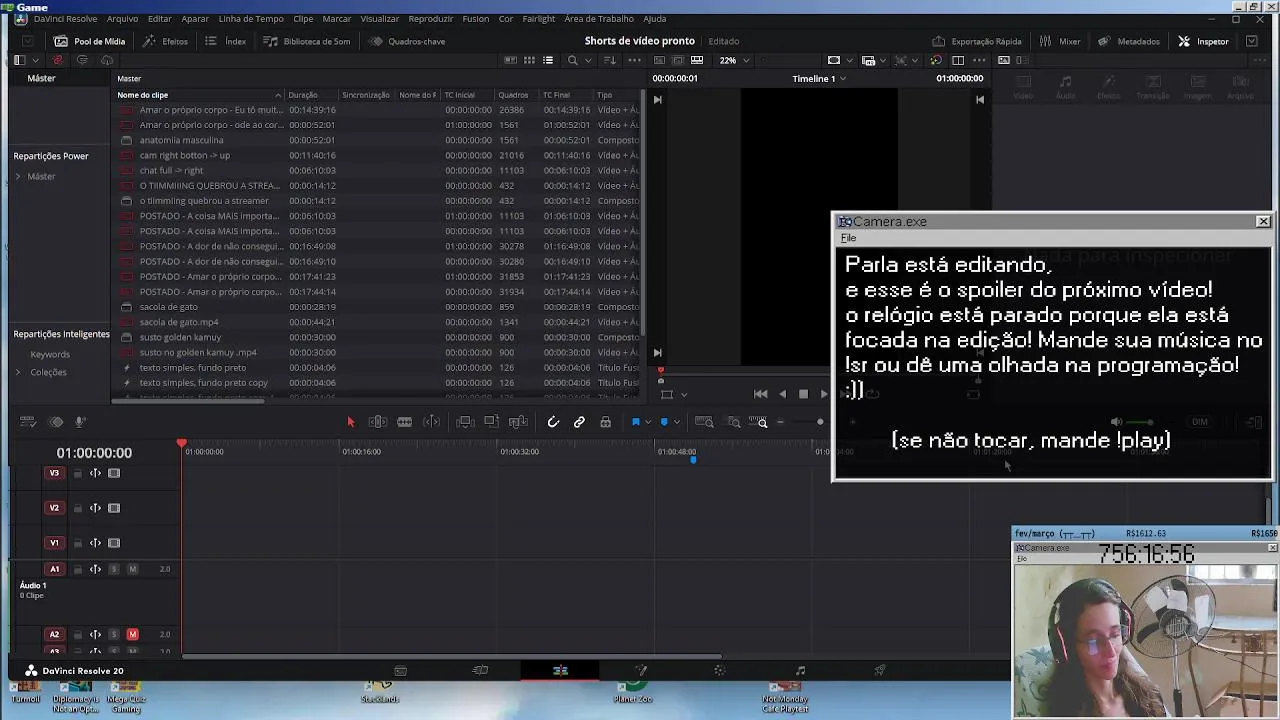The width and height of the screenshot is (1280, 720).
Task: Click the Full Extent Zoom icon
Action: tap(704, 422)
